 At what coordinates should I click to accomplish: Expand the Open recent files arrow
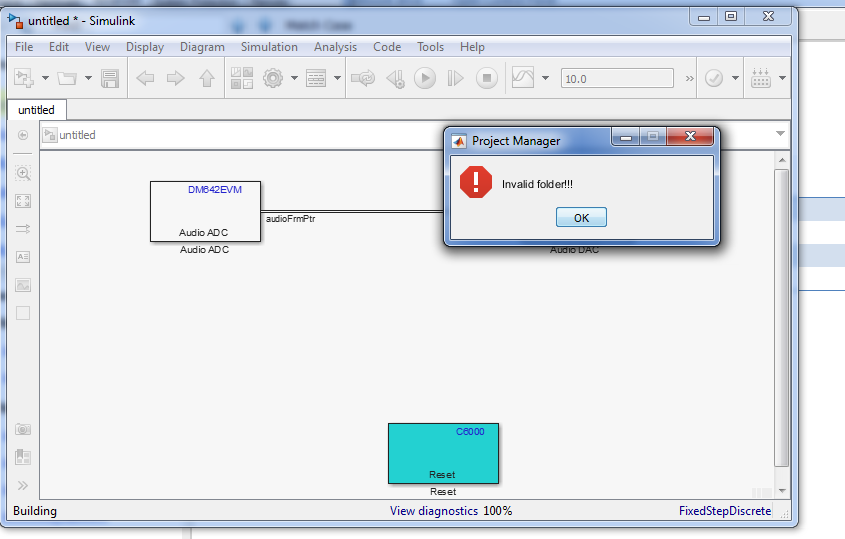click(88, 78)
